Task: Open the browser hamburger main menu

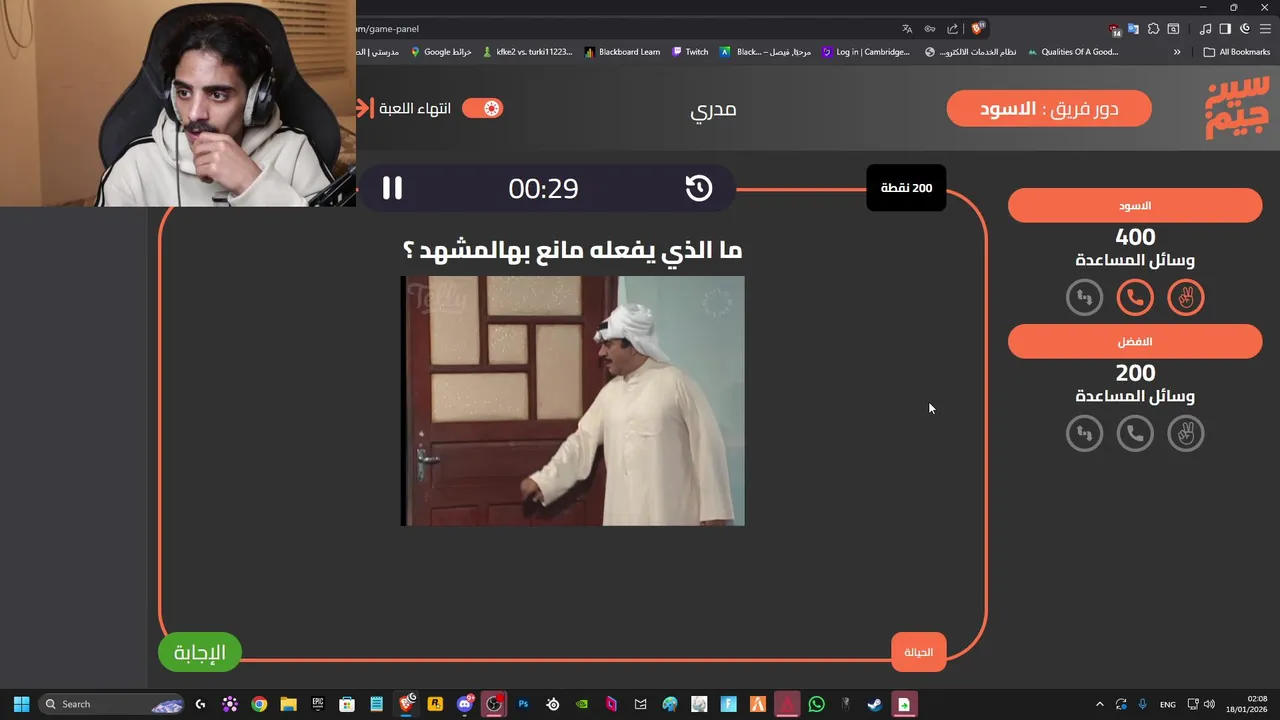Action: click(x=1265, y=29)
